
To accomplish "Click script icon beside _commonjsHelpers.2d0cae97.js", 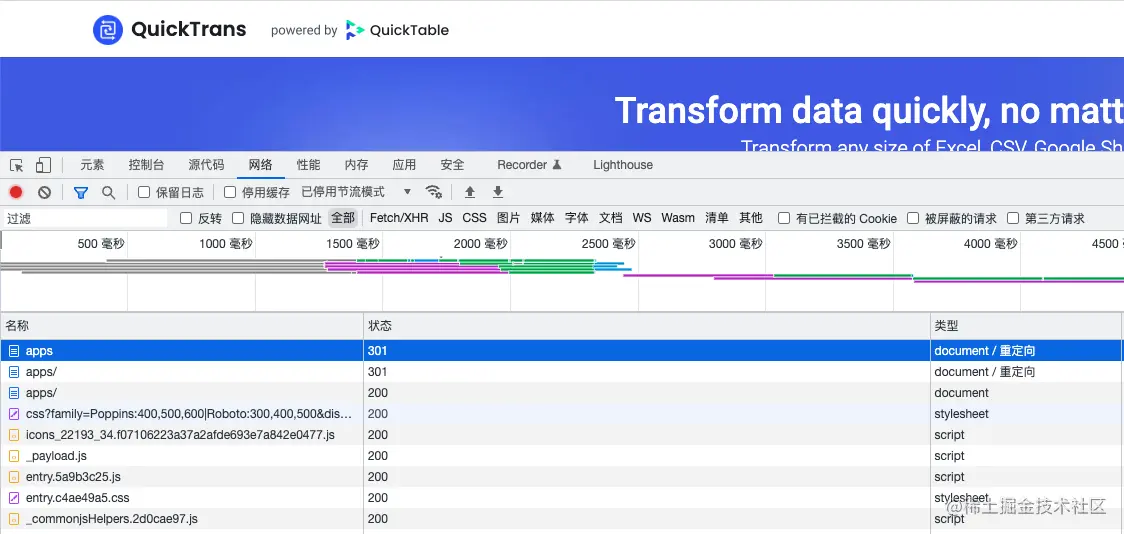I will click(14, 518).
